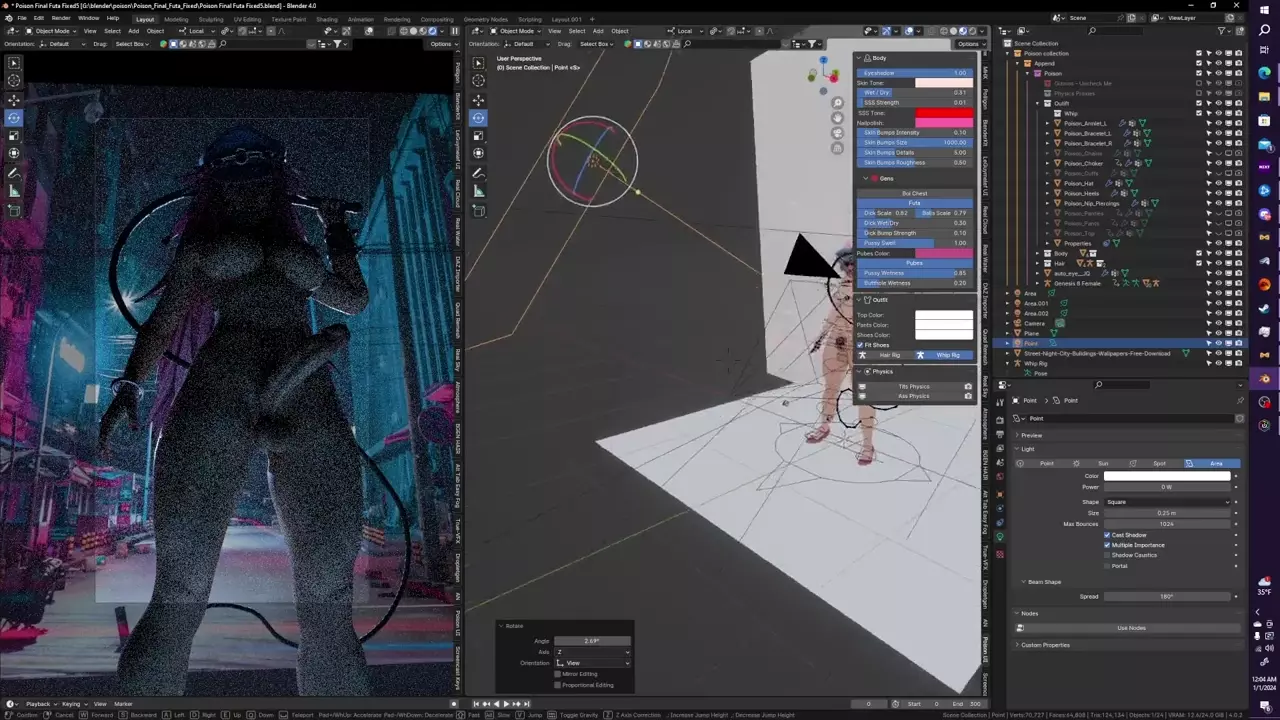Select the Move tool in left viewport
The width and height of the screenshot is (1280, 720).
[14, 99]
